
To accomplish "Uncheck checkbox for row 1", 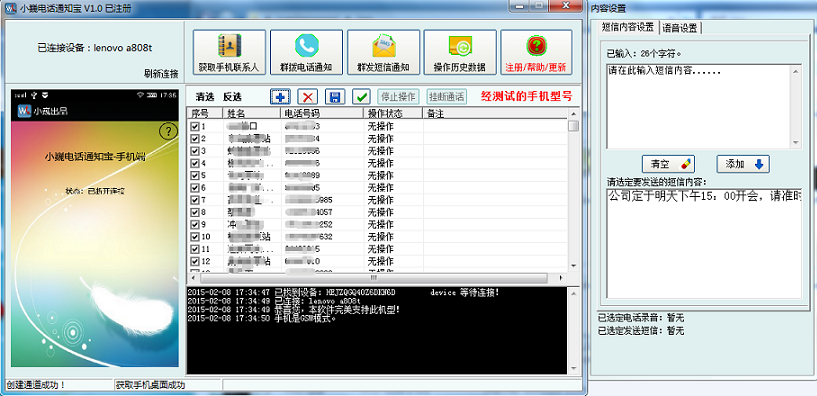I will point(195,126).
